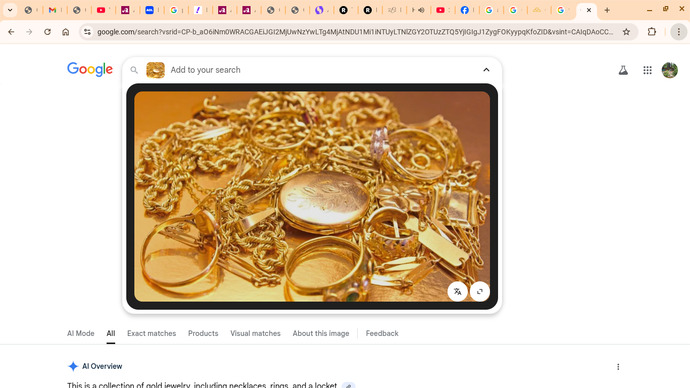Expand the image region selection
This screenshot has height=388, width=690.
(x=480, y=291)
